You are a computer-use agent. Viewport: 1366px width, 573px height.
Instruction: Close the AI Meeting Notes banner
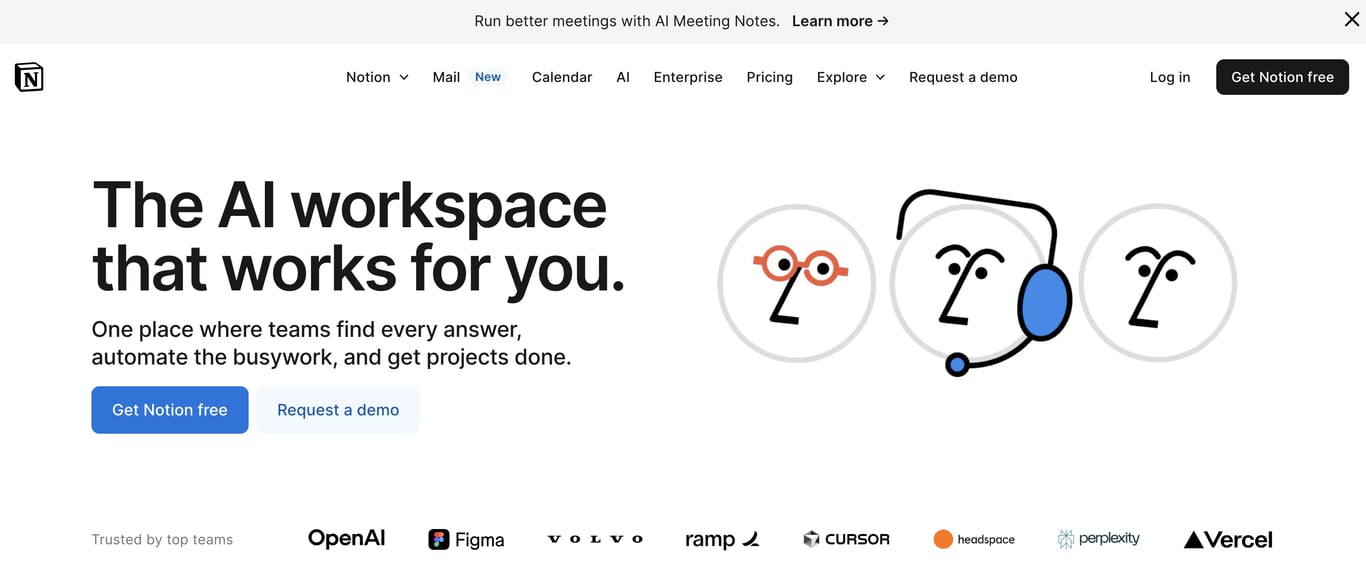click(1351, 20)
